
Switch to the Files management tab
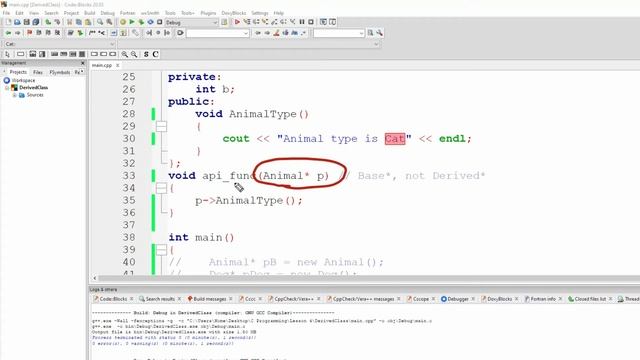pyautogui.click(x=38, y=72)
